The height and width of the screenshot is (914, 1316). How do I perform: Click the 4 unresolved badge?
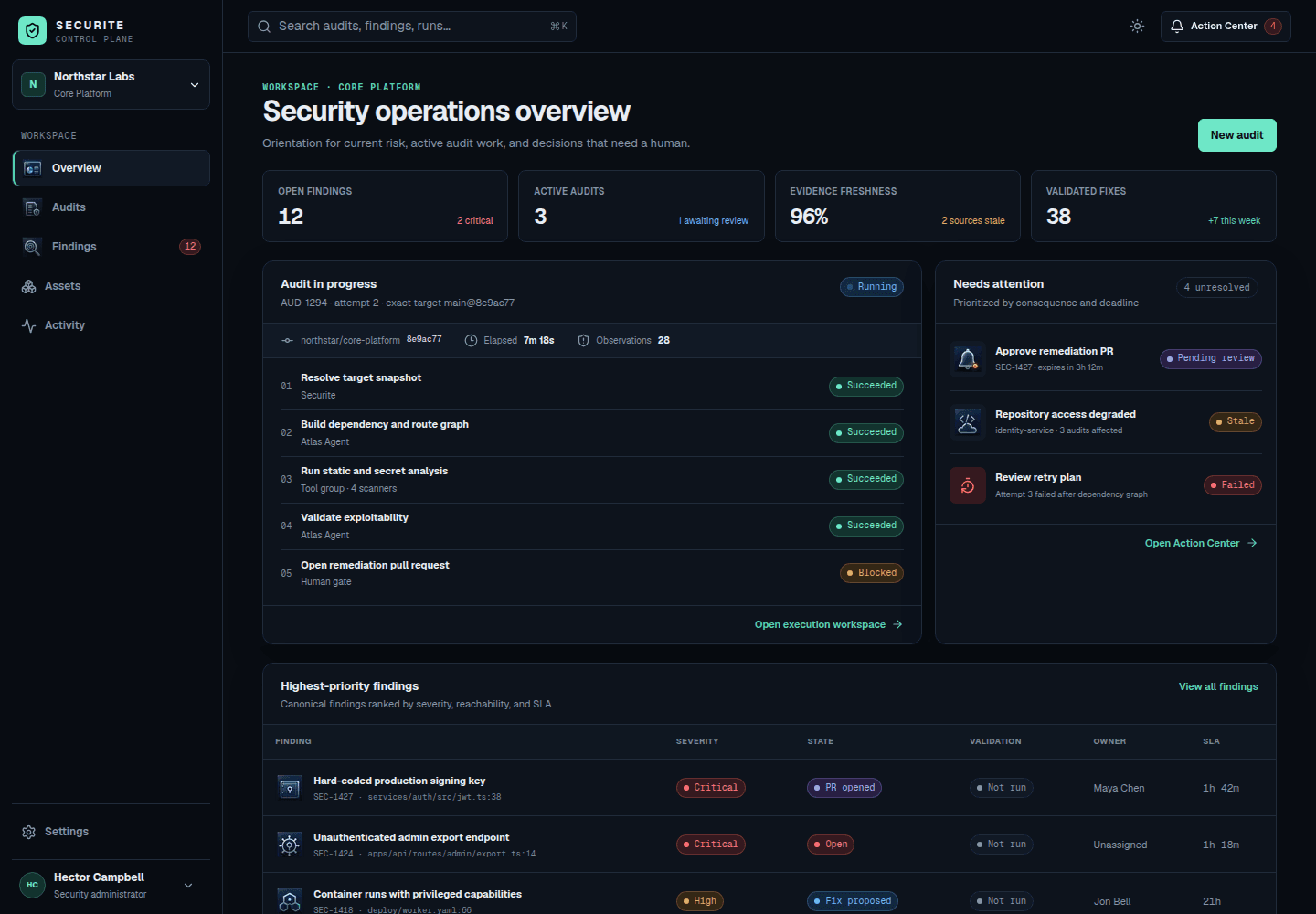coord(1217,288)
